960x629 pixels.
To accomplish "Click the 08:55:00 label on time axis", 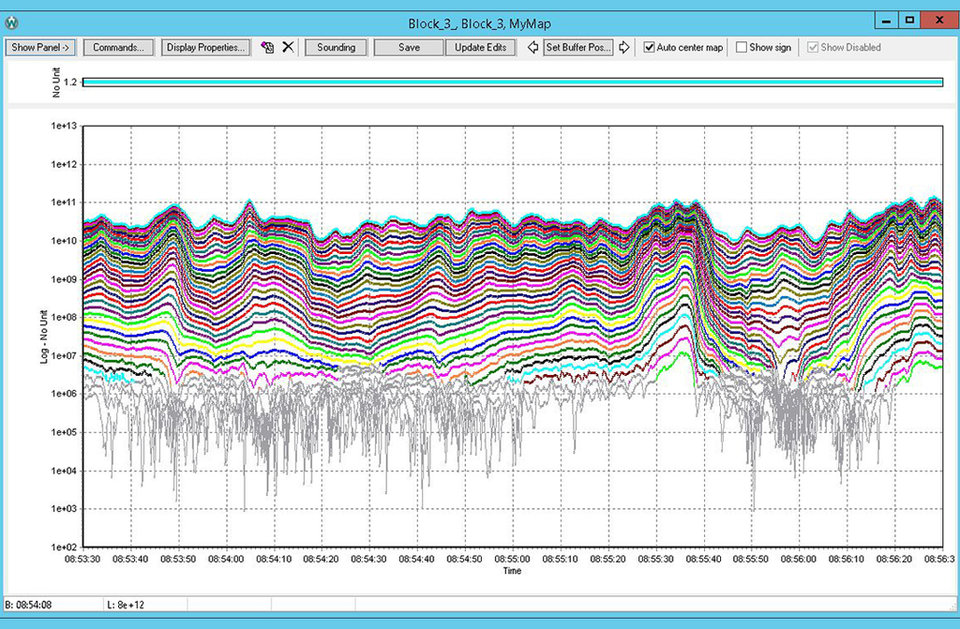I will pyautogui.click(x=512, y=557).
